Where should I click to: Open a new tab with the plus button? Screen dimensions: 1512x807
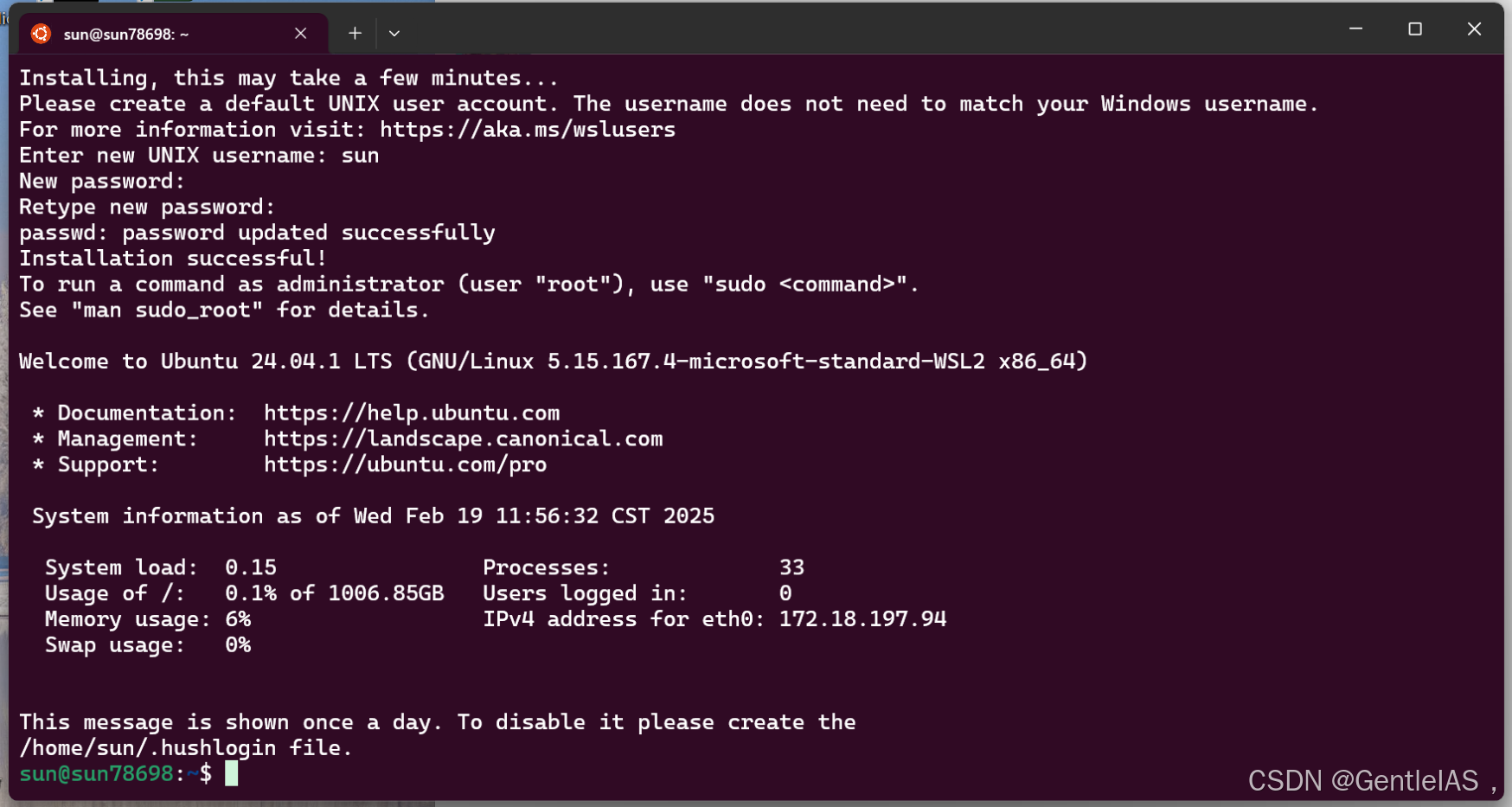pyautogui.click(x=355, y=33)
